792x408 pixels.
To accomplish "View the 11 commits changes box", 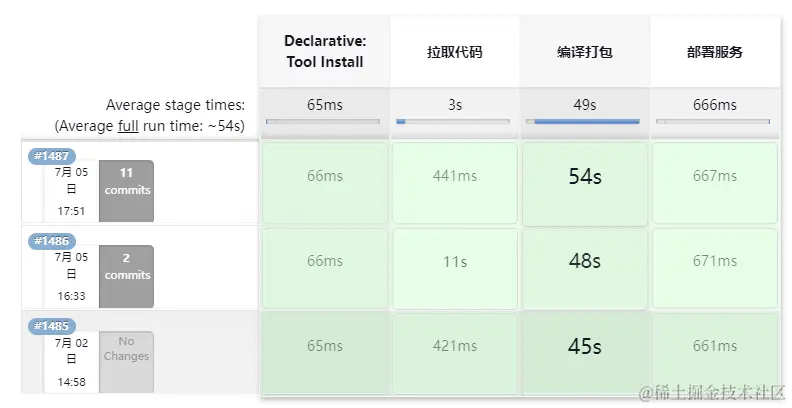I will pos(126,190).
